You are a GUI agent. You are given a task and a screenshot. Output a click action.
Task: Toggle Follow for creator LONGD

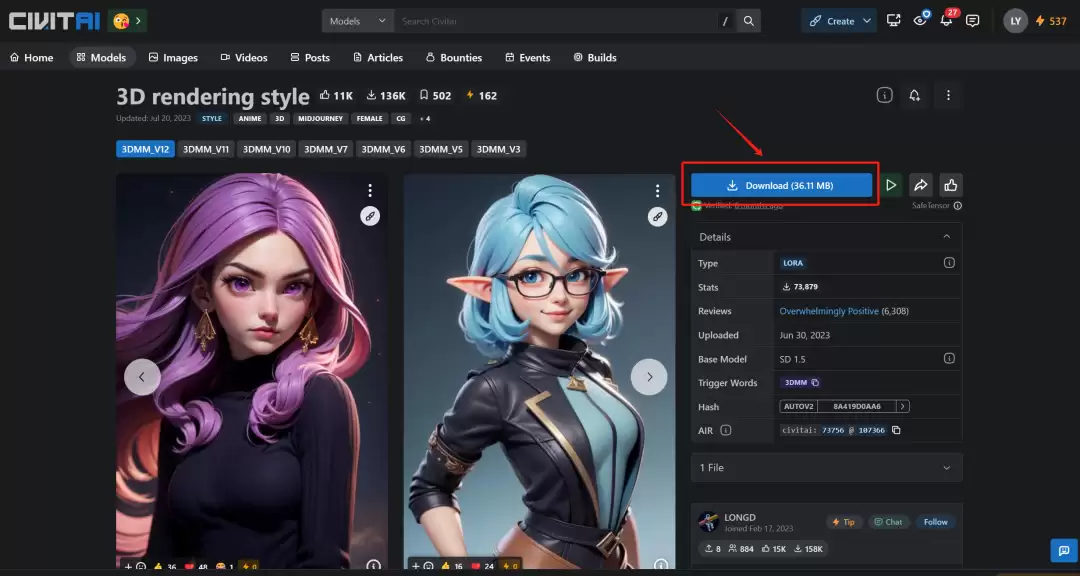click(935, 522)
